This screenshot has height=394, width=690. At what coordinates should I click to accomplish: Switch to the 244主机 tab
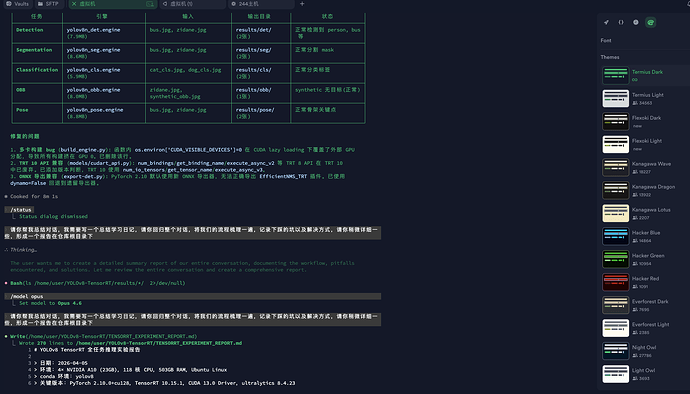click(261, 4)
